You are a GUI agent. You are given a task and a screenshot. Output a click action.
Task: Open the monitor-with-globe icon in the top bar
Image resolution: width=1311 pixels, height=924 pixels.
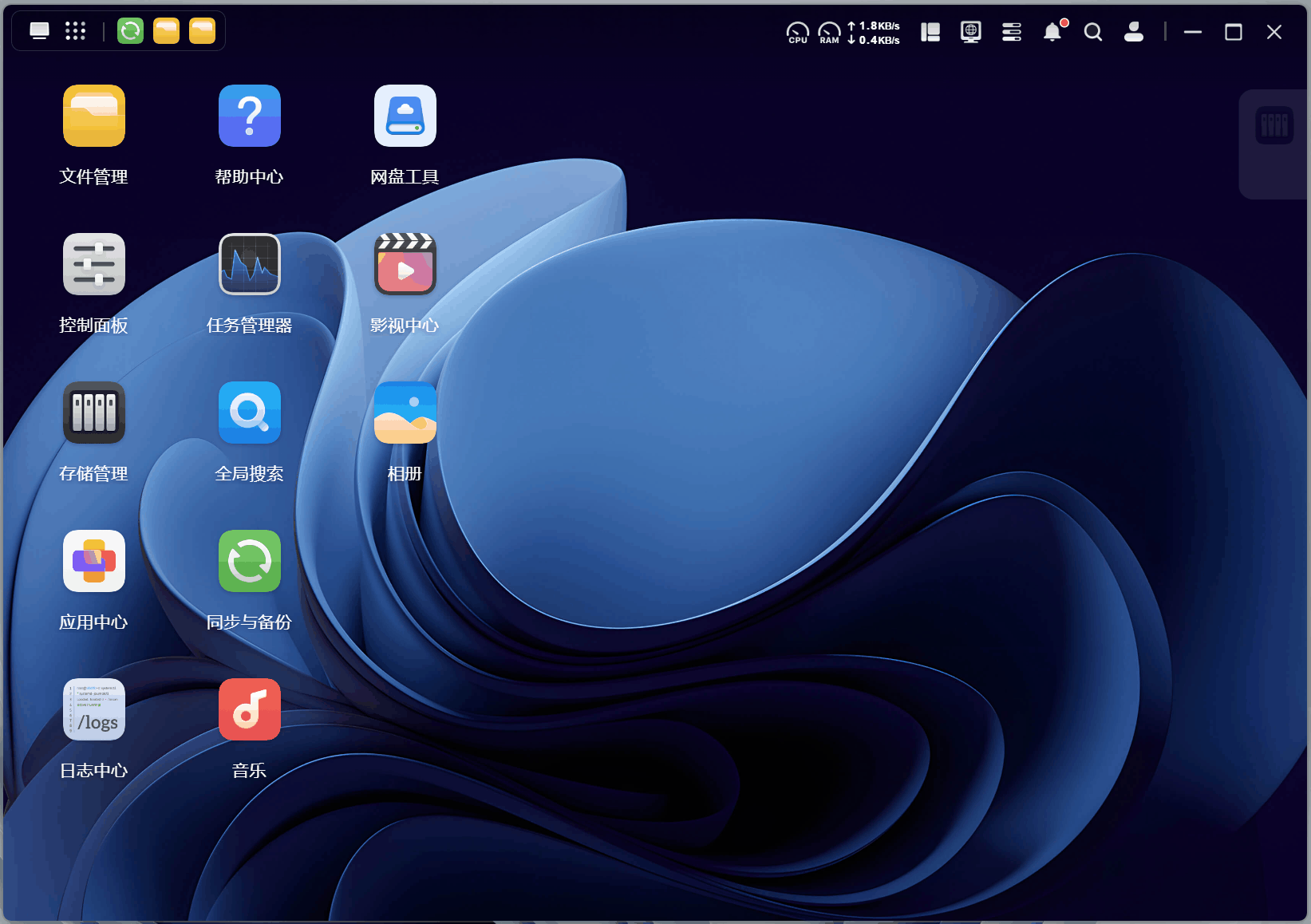click(971, 32)
